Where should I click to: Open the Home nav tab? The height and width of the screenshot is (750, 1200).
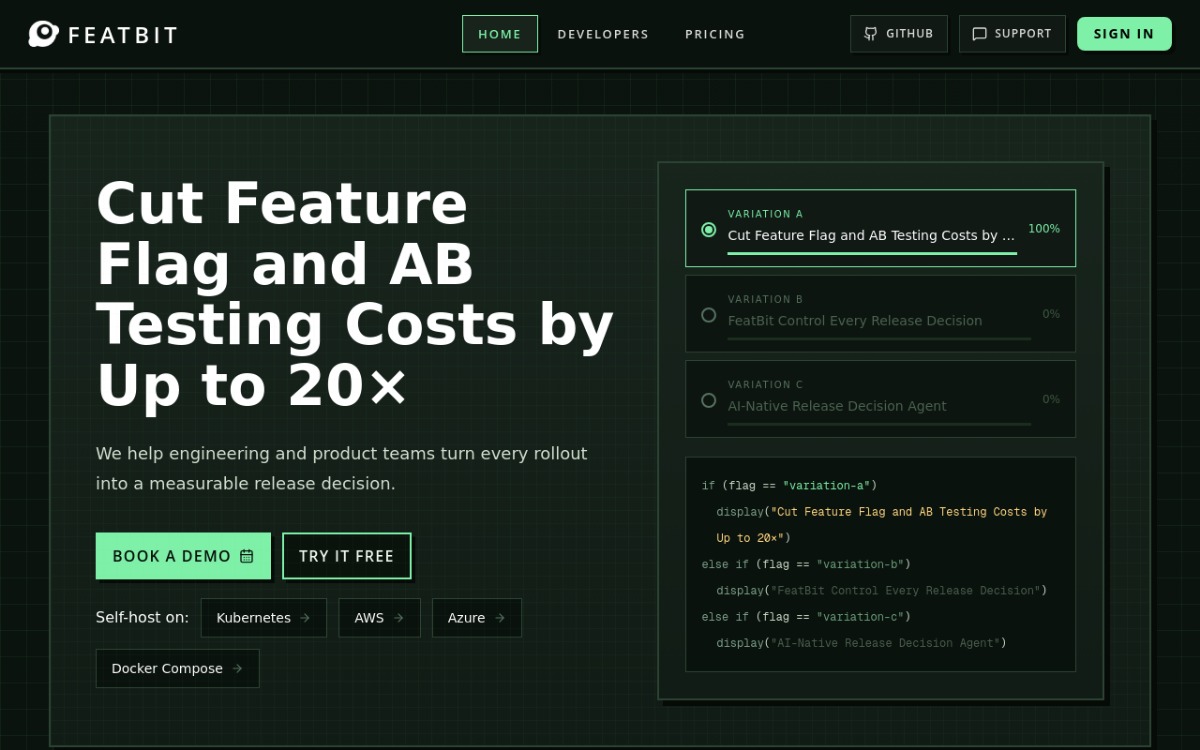[x=500, y=34]
